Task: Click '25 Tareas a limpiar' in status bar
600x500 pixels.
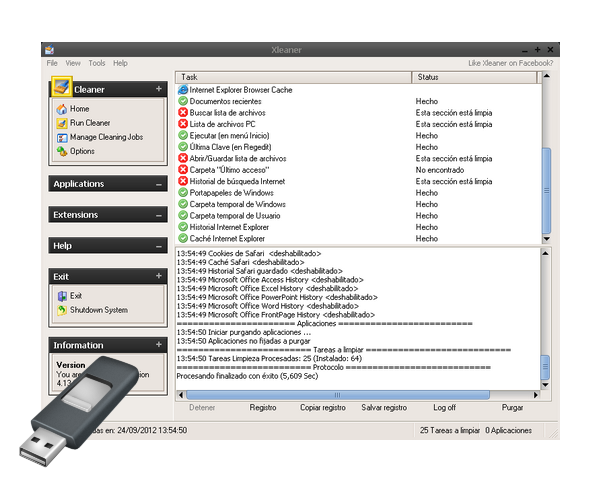Action: click(x=449, y=430)
